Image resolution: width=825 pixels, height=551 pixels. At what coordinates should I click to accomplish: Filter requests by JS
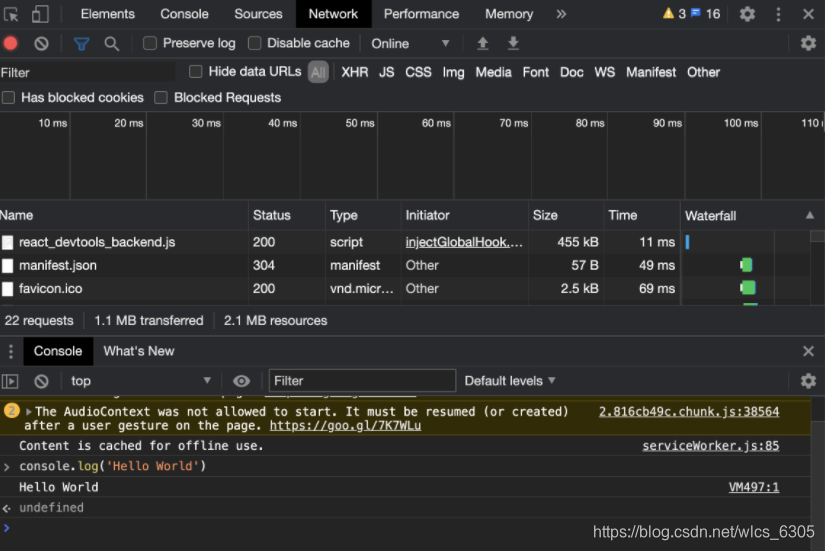[x=387, y=72]
